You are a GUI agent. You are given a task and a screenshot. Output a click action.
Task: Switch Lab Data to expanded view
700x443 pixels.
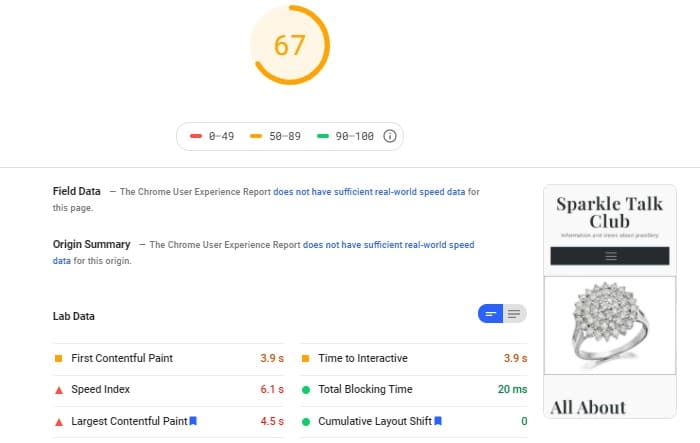[x=514, y=313]
